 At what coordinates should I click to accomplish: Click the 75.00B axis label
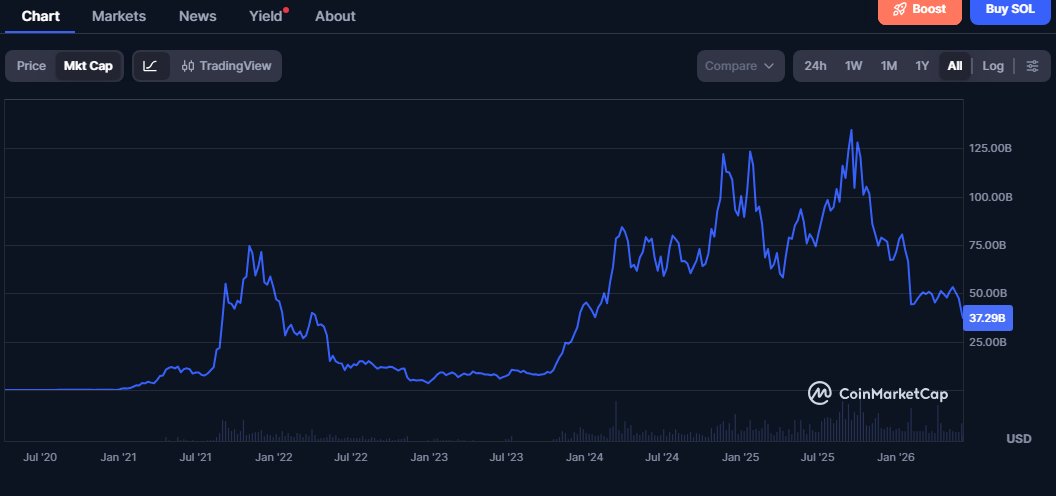pyautogui.click(x=989, y=245)
